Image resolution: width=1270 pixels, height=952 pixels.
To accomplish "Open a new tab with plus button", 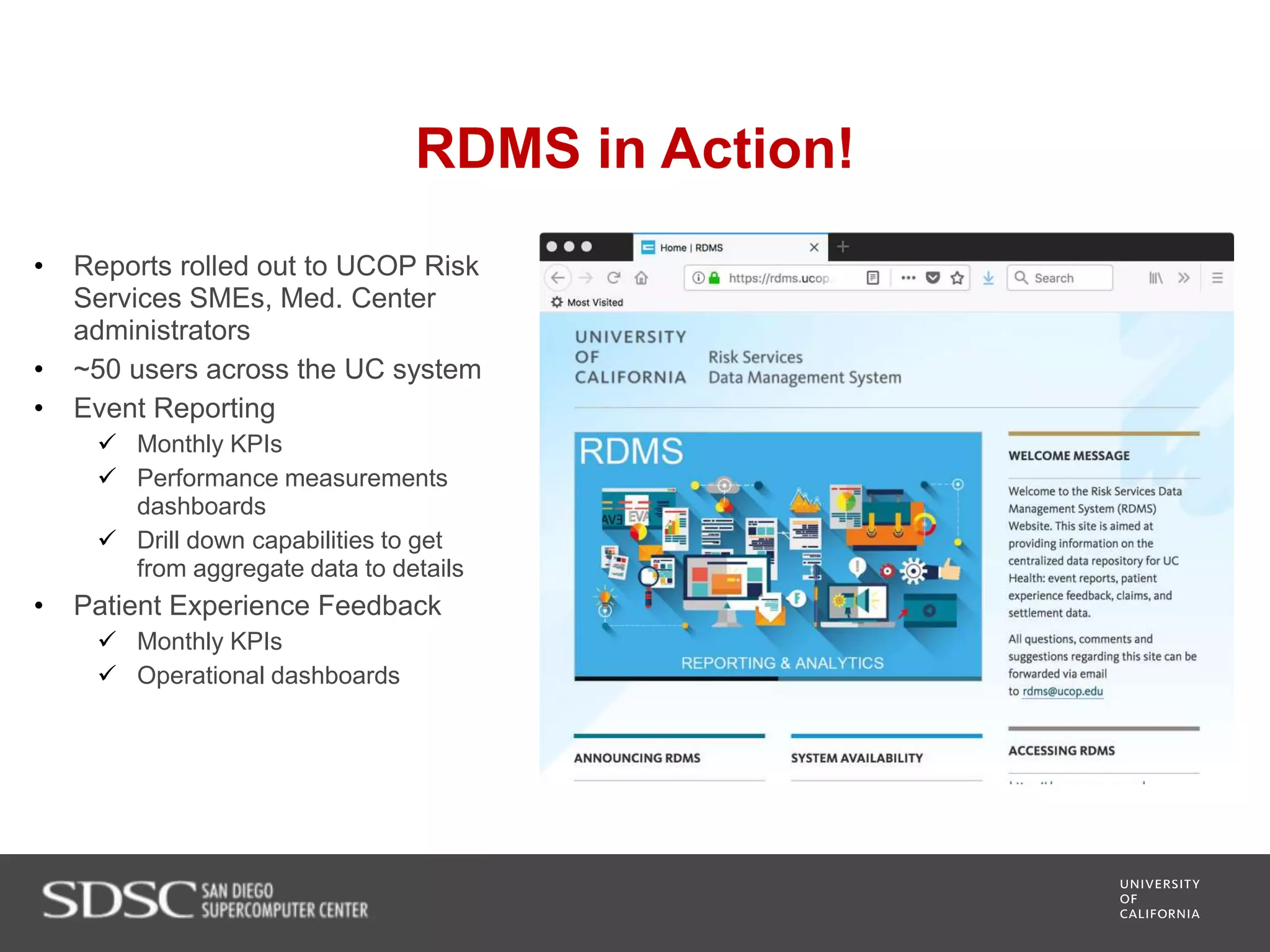I will [x=843, y=247].
